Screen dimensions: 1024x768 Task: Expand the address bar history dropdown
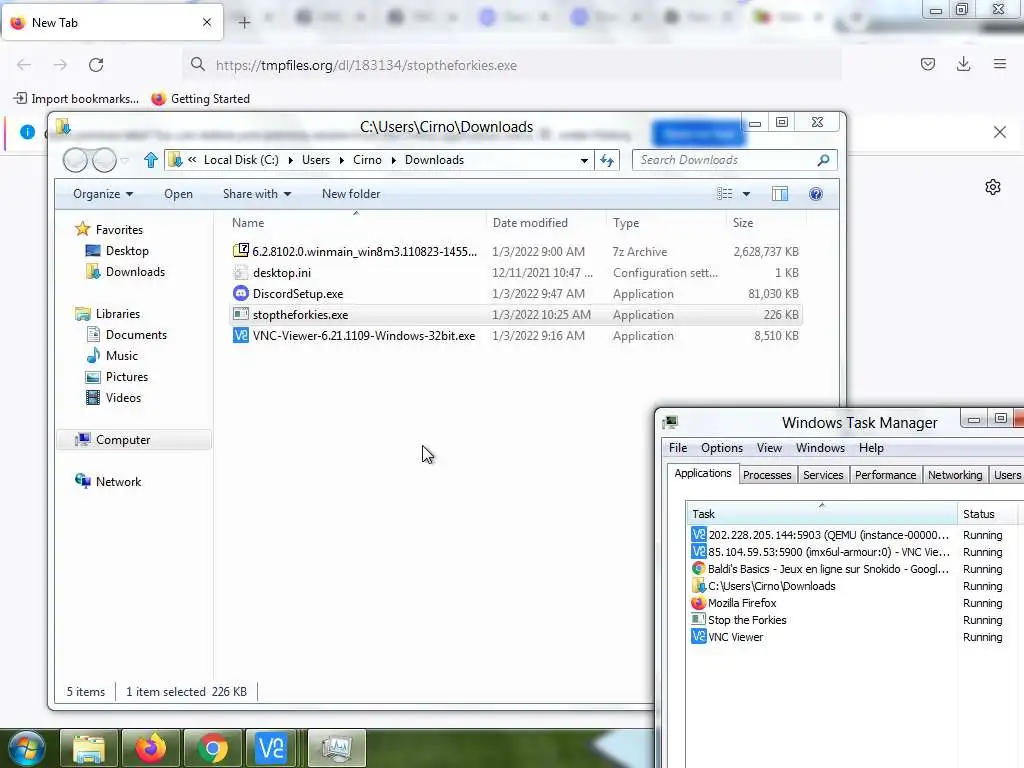pyautogui.click(x=584, y=161)
